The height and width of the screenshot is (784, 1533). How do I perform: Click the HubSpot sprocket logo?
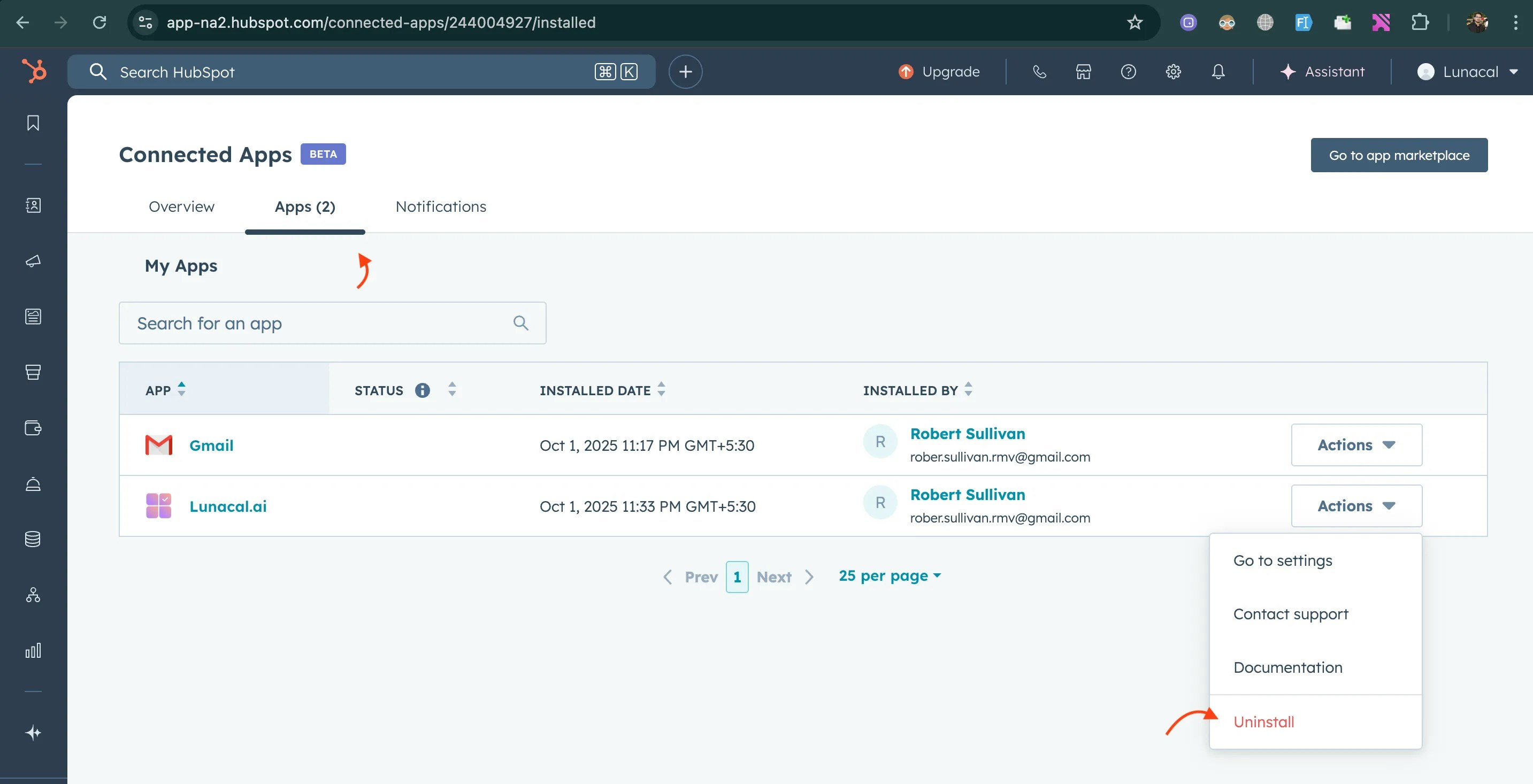pos(34,71)
